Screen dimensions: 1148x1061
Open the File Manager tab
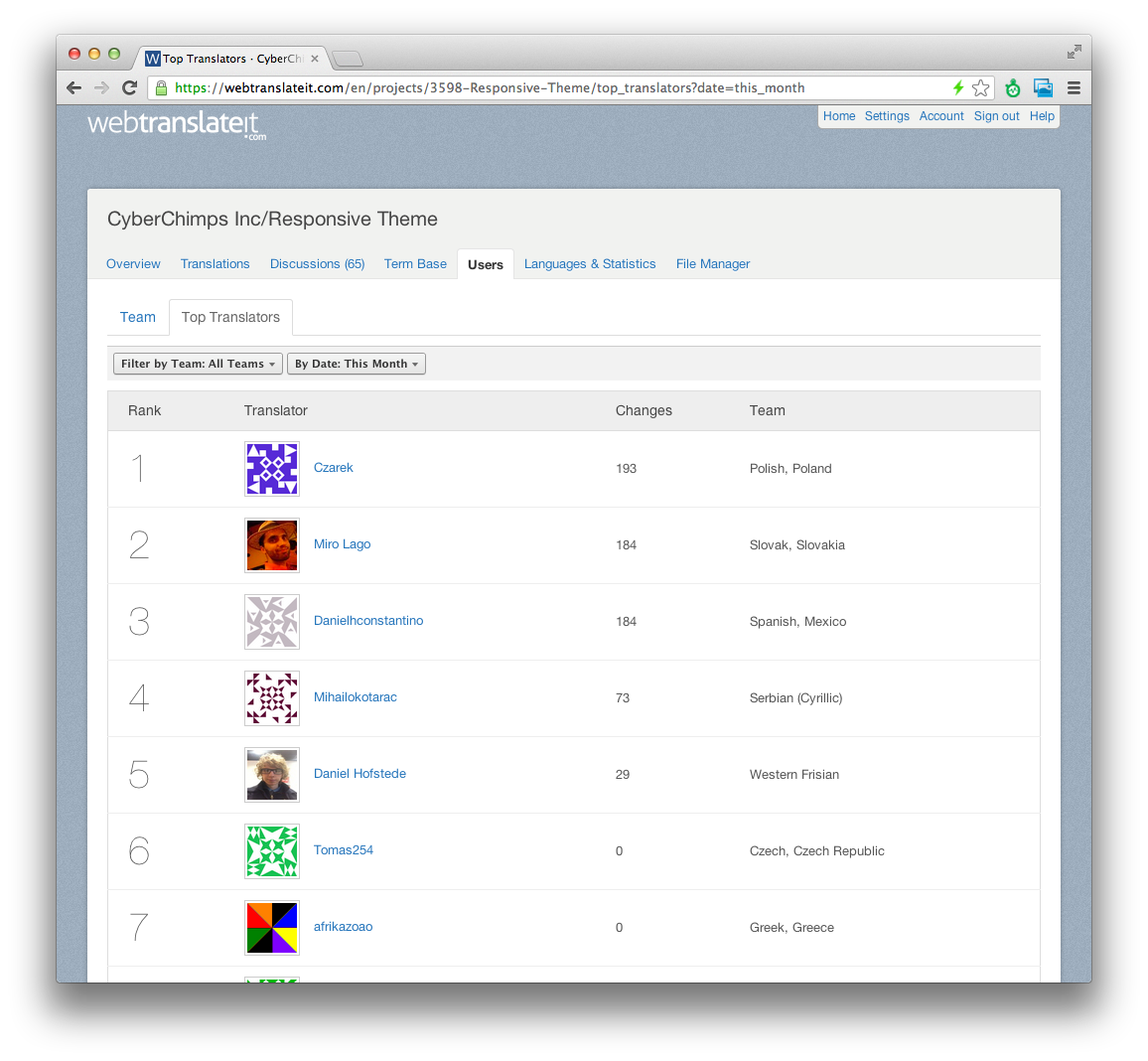coord(713,263)
